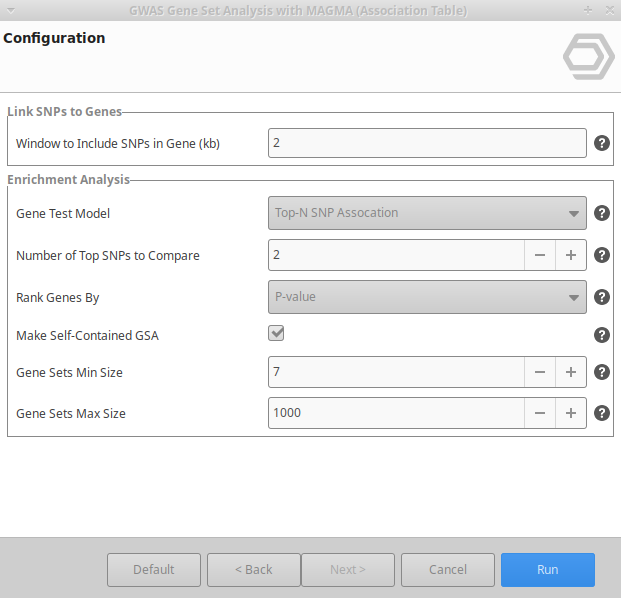View help for Make Self-Contained GSA
This screenshot has width=621, height=598.
[602, 335]
